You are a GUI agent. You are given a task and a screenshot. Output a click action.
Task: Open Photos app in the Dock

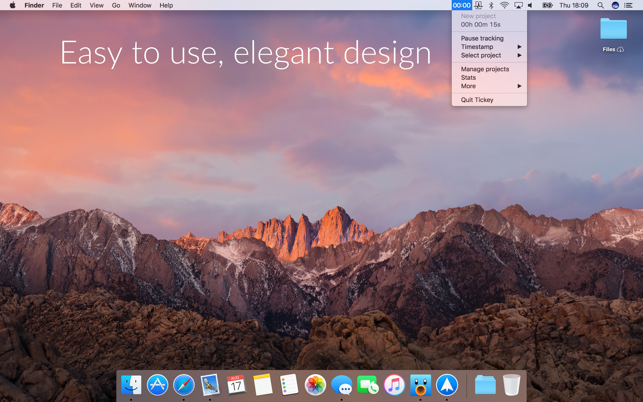(x=315, y=385)
